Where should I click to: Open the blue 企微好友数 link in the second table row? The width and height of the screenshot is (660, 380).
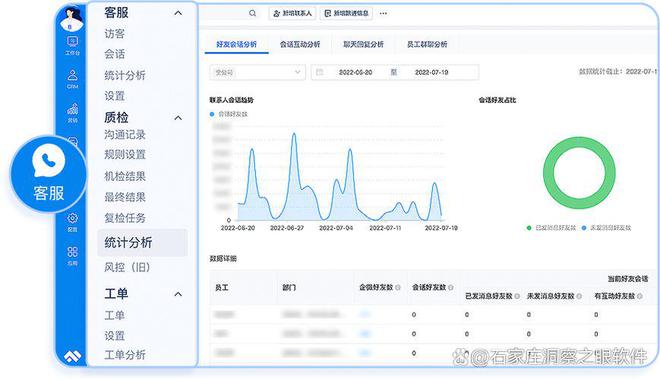(x=365, y=334)
